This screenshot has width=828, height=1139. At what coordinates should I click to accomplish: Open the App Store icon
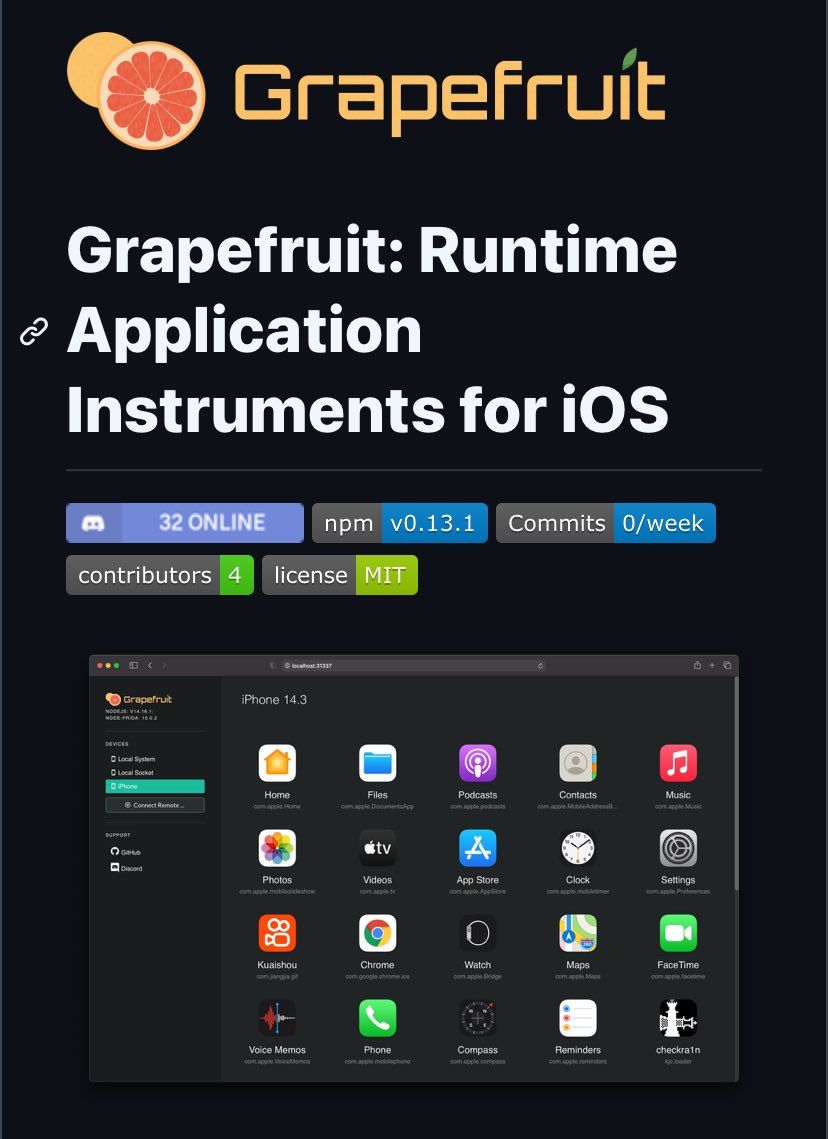[x=477, y=848]
